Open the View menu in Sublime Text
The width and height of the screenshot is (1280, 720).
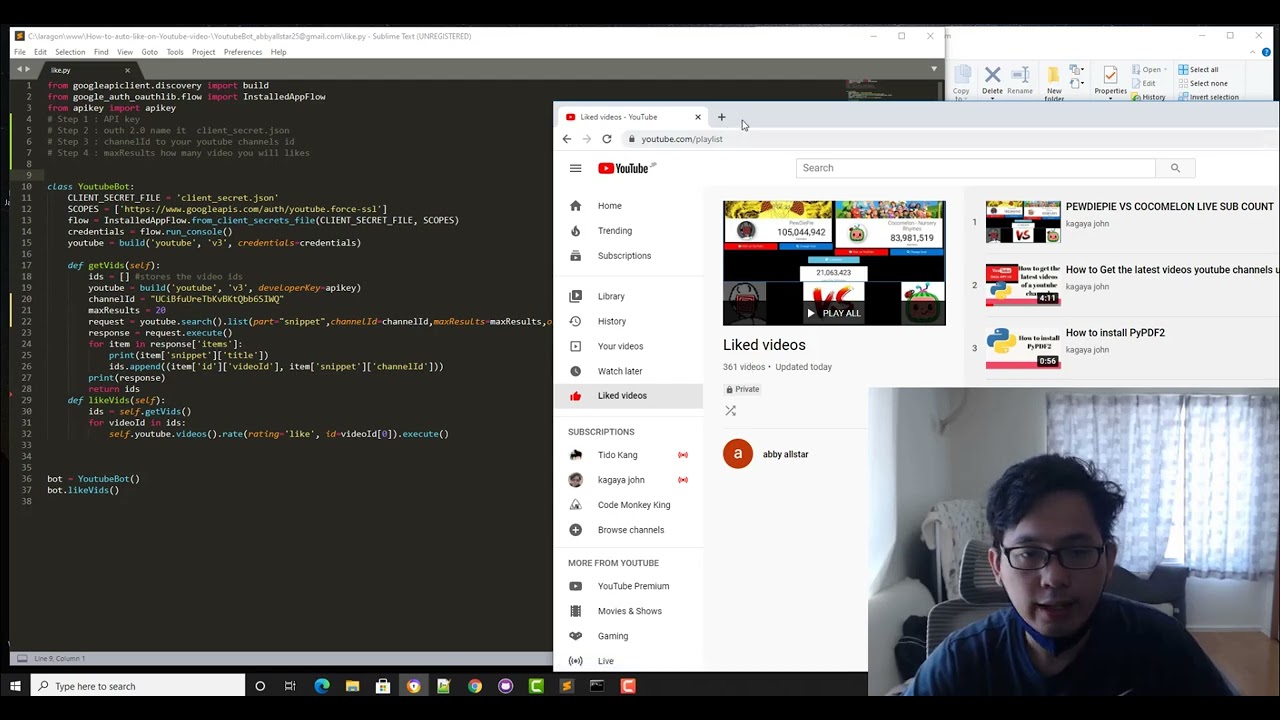[x=125, y=52]
